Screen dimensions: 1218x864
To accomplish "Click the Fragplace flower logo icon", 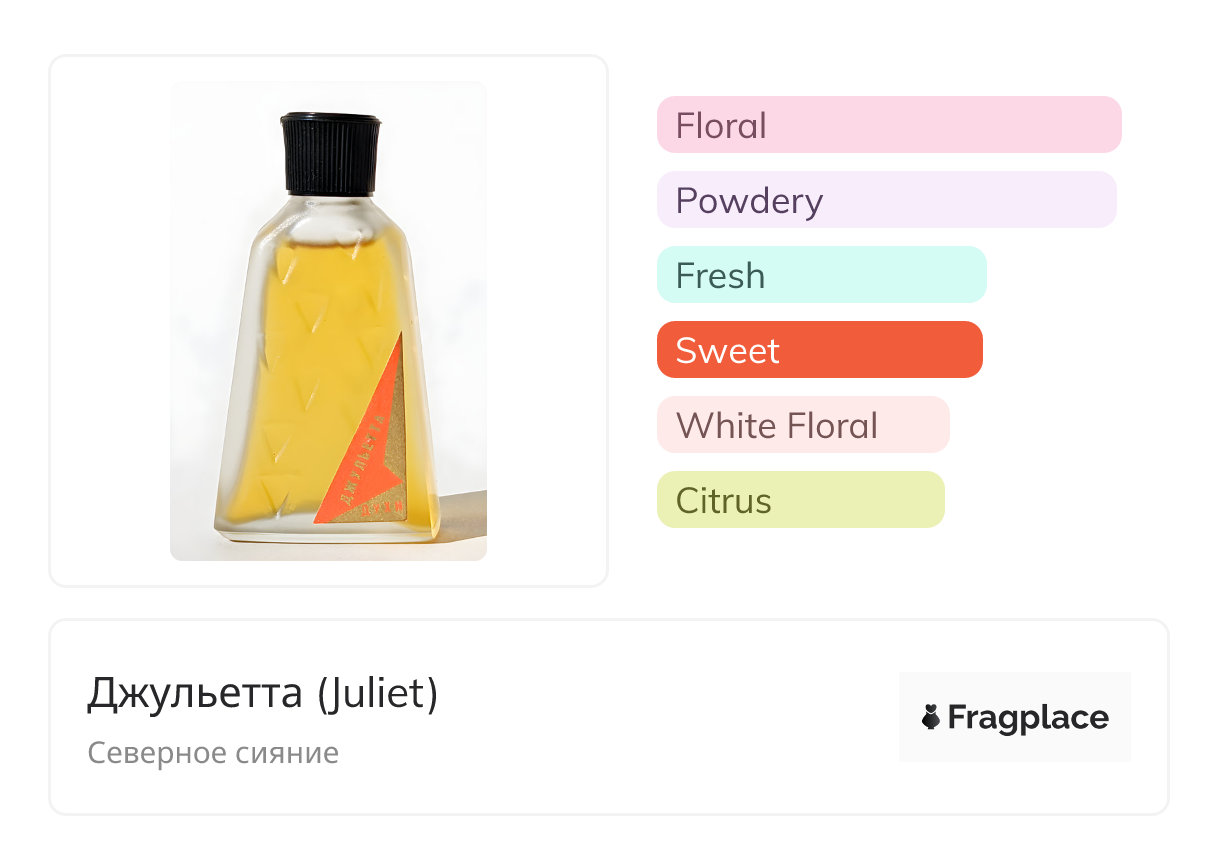I will click(x=931, y=717).
